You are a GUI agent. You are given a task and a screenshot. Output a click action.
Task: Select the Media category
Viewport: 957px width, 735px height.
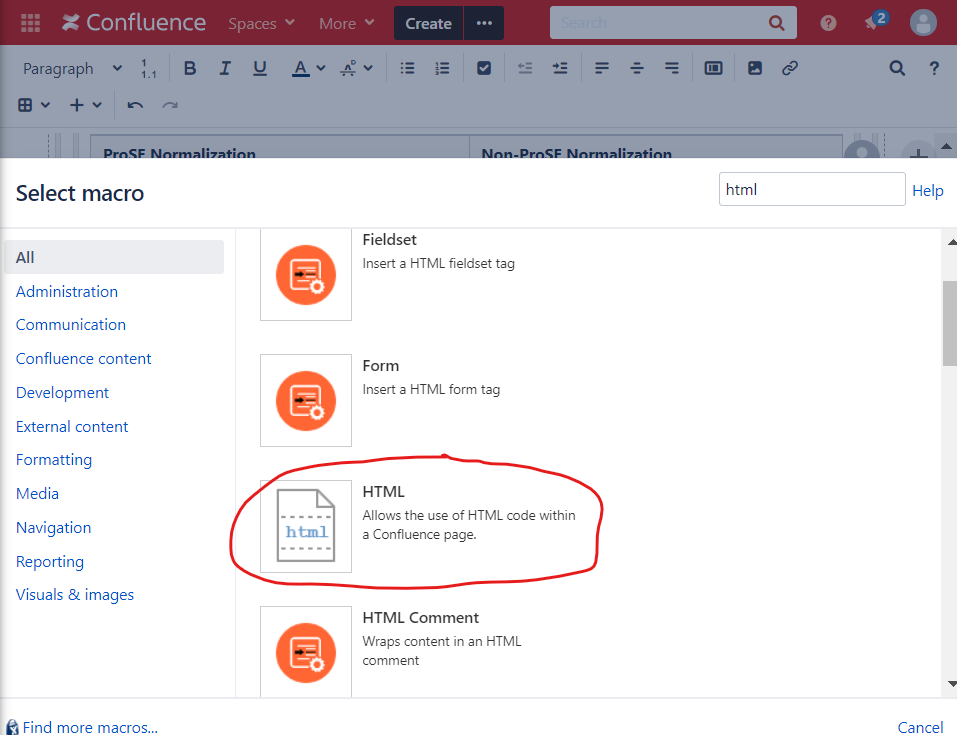coord(37,494)
